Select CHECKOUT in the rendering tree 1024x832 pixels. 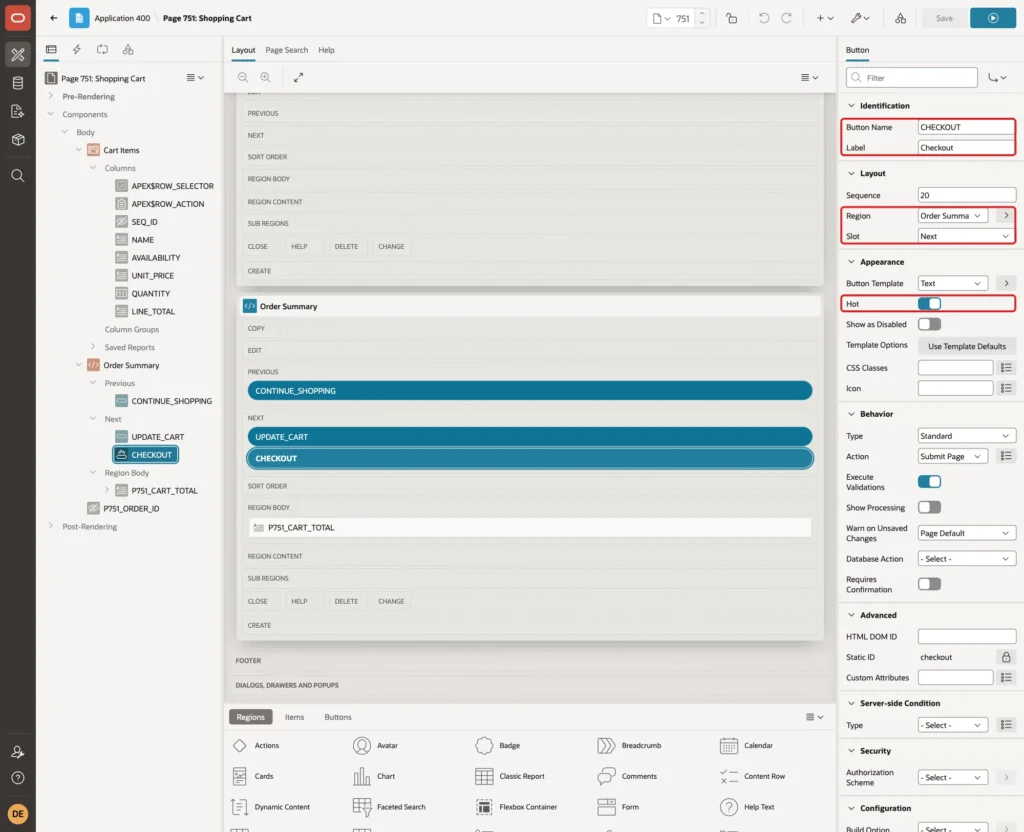pos(146,455)
